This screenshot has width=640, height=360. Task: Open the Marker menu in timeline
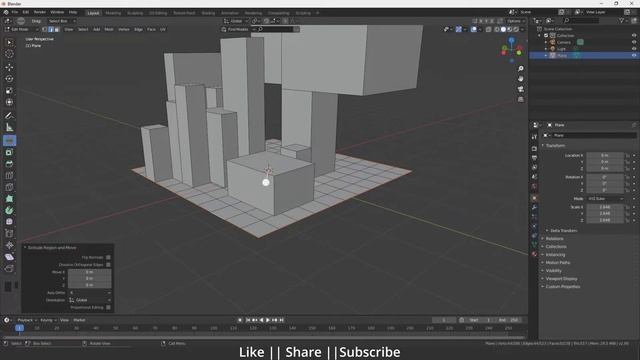(x=79, y=320)
